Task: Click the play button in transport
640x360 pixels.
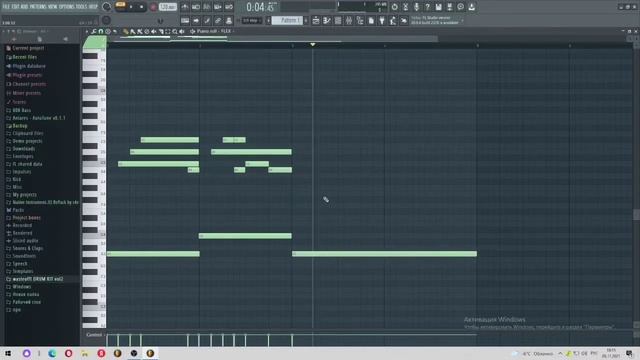Action: (131, 7)
